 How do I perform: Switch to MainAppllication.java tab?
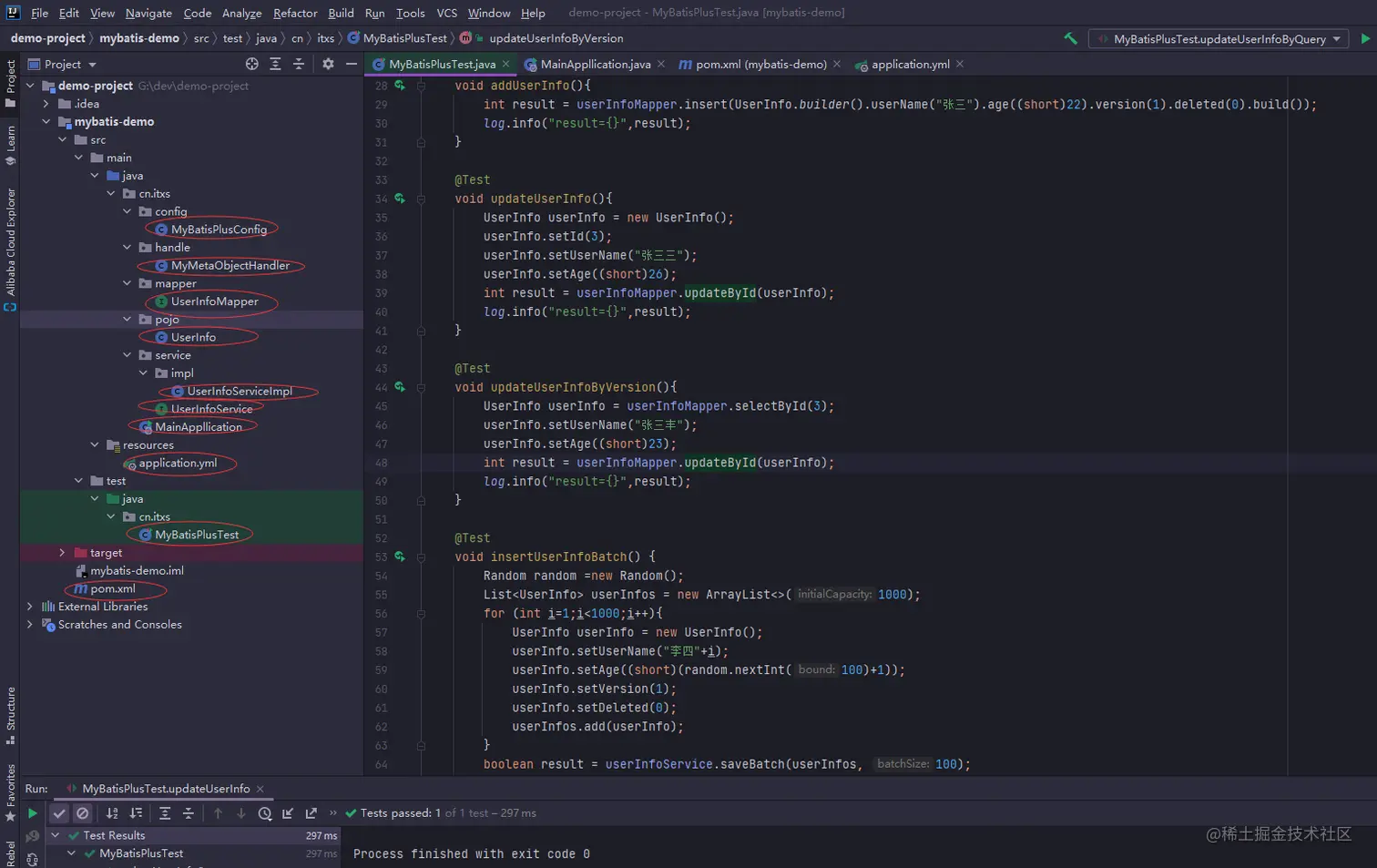(596, 64)
